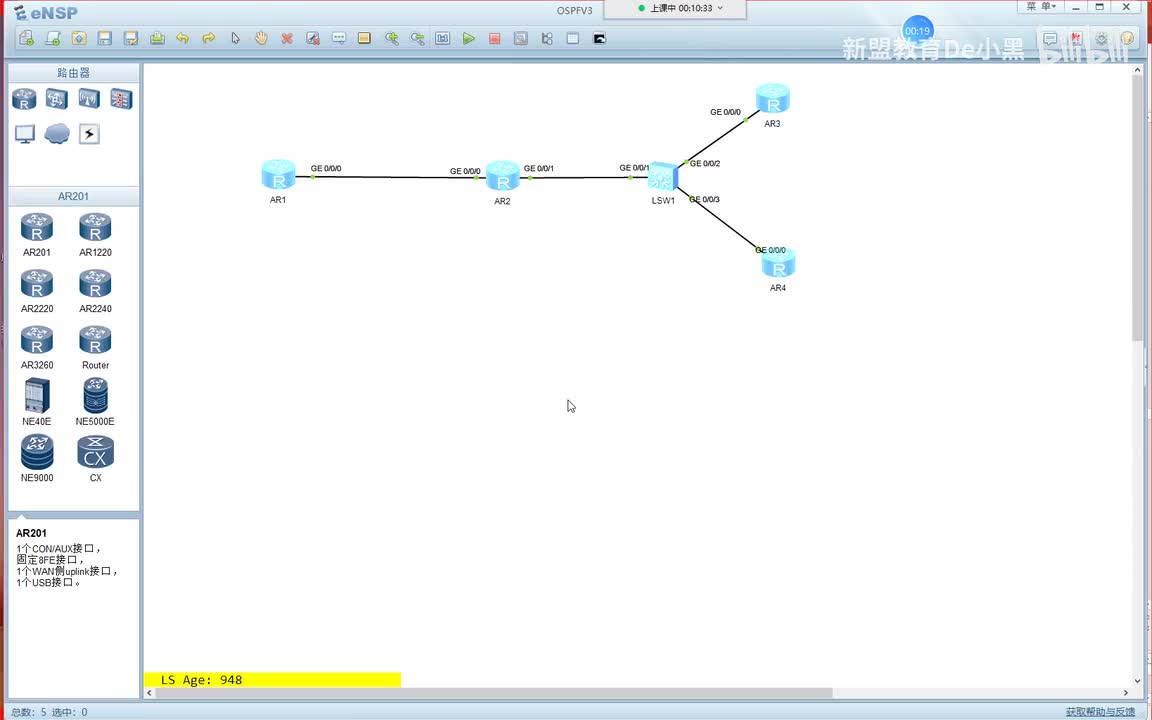Select router AR1 on the canvas

[278, 175]
